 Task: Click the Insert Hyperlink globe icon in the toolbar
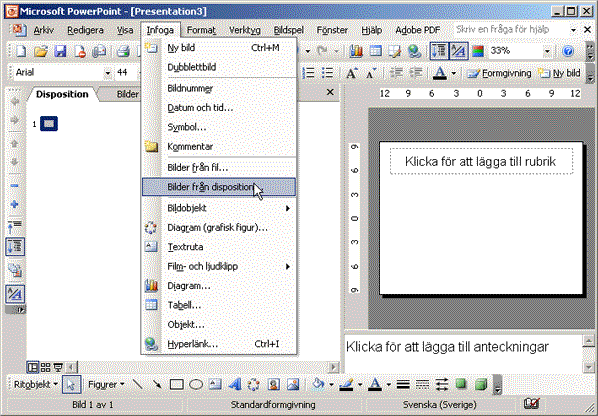tap(414, 51)
